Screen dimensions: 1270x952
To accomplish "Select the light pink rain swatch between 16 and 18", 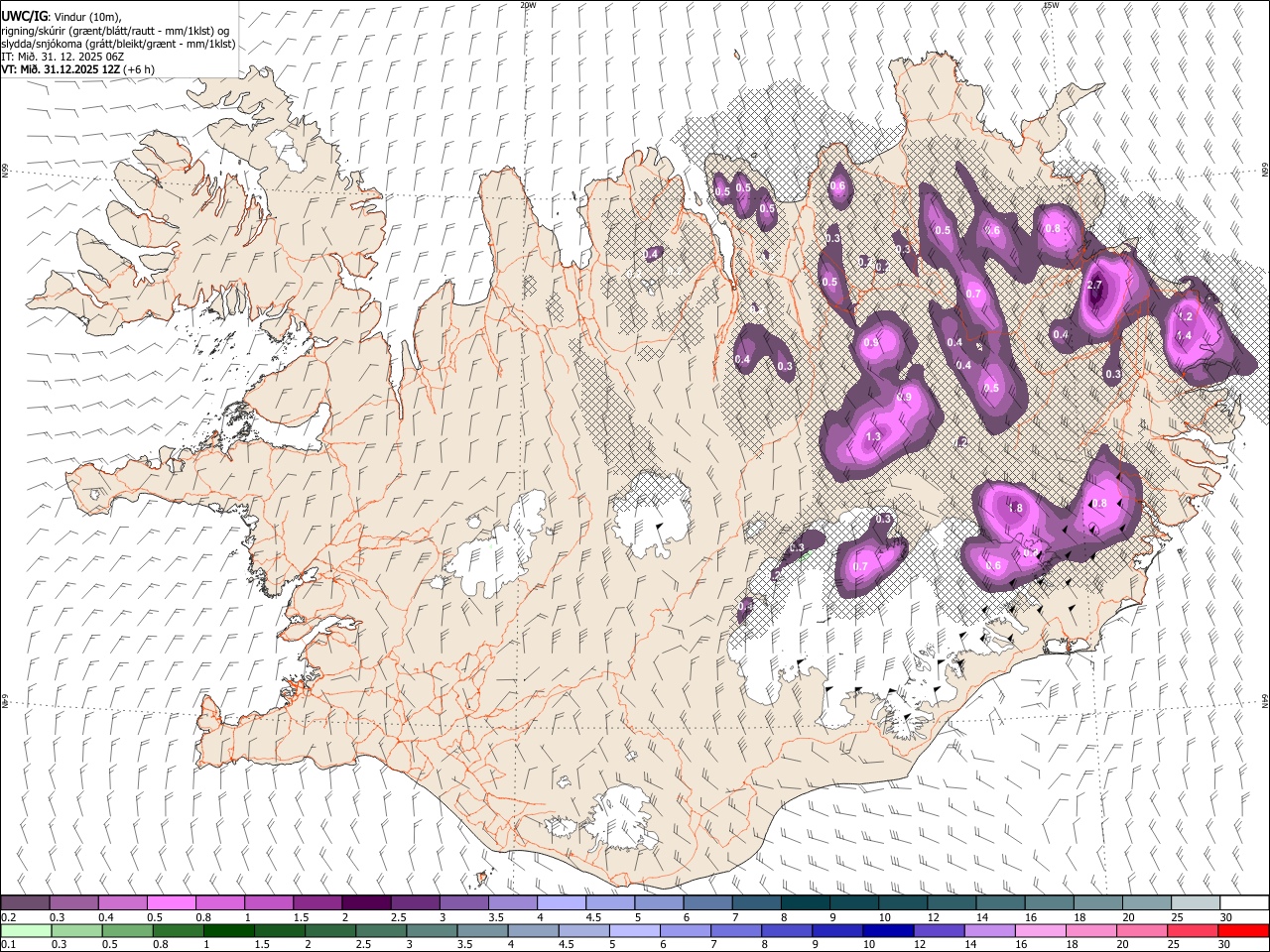I will 1041,931.
